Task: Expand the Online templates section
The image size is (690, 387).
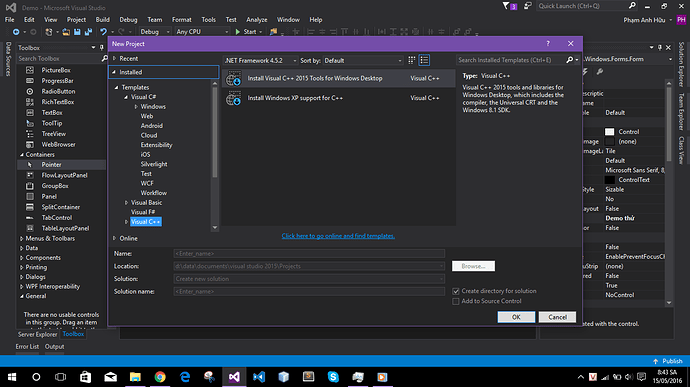Action: tap(114, 238)
